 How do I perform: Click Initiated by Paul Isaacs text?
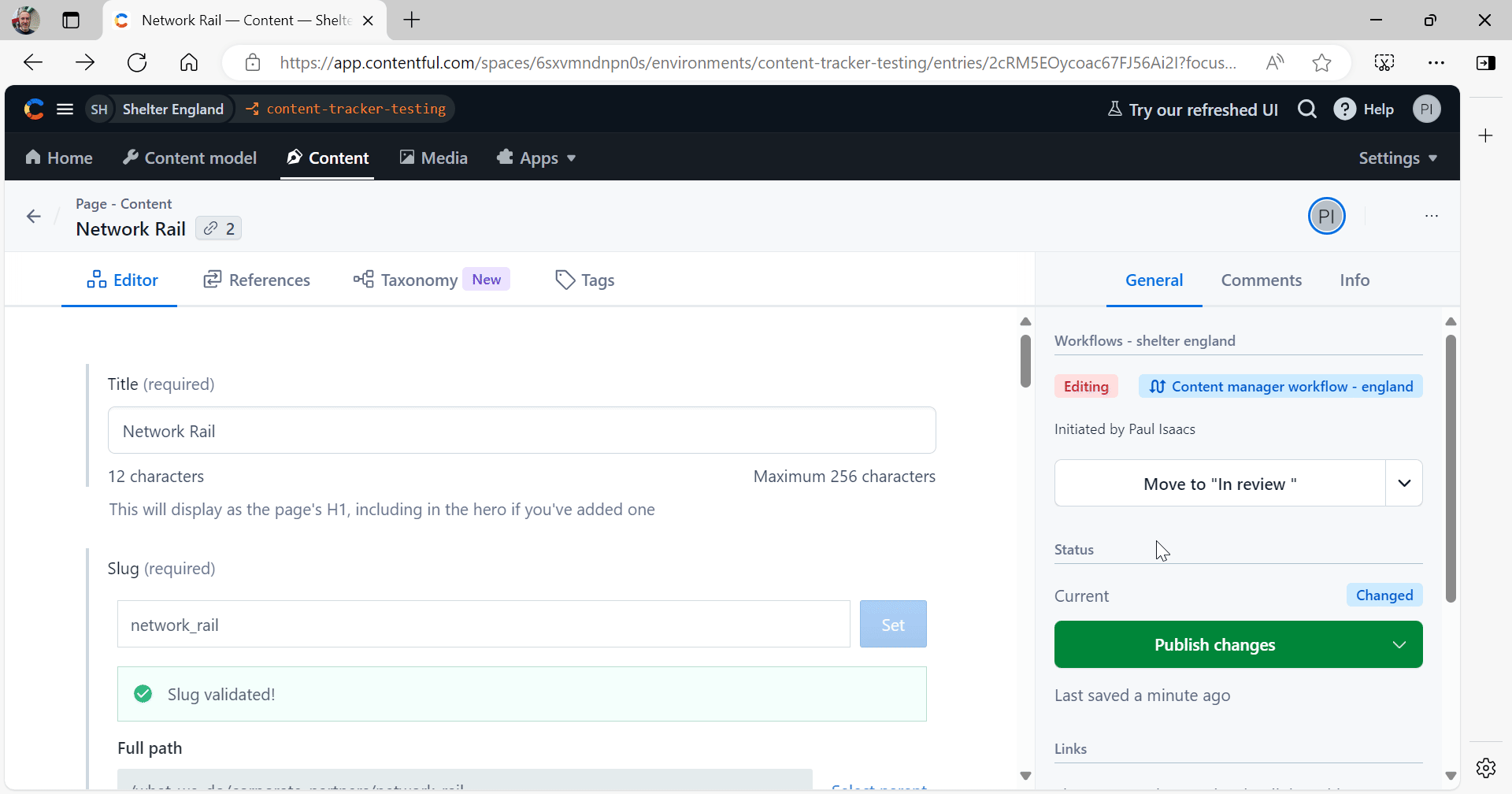coord(1125,429)
